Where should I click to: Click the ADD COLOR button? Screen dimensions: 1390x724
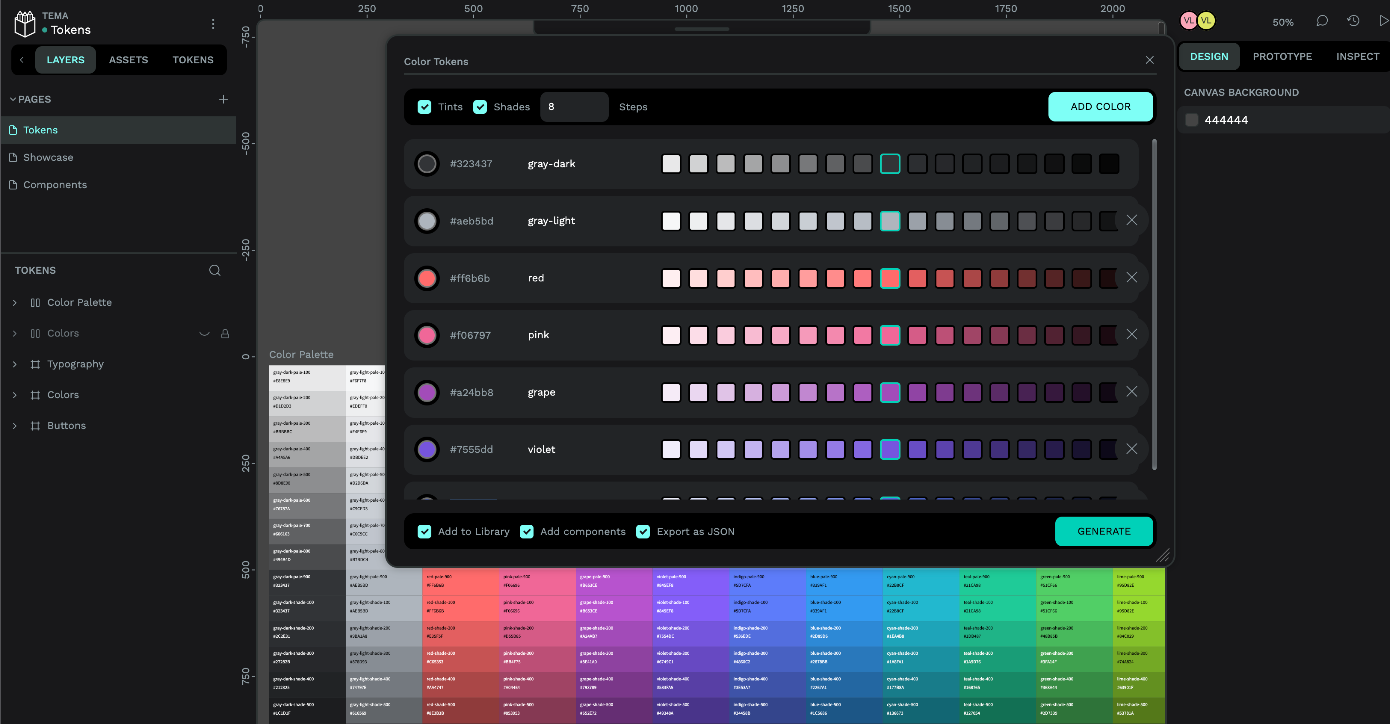tap(1101, 107)
